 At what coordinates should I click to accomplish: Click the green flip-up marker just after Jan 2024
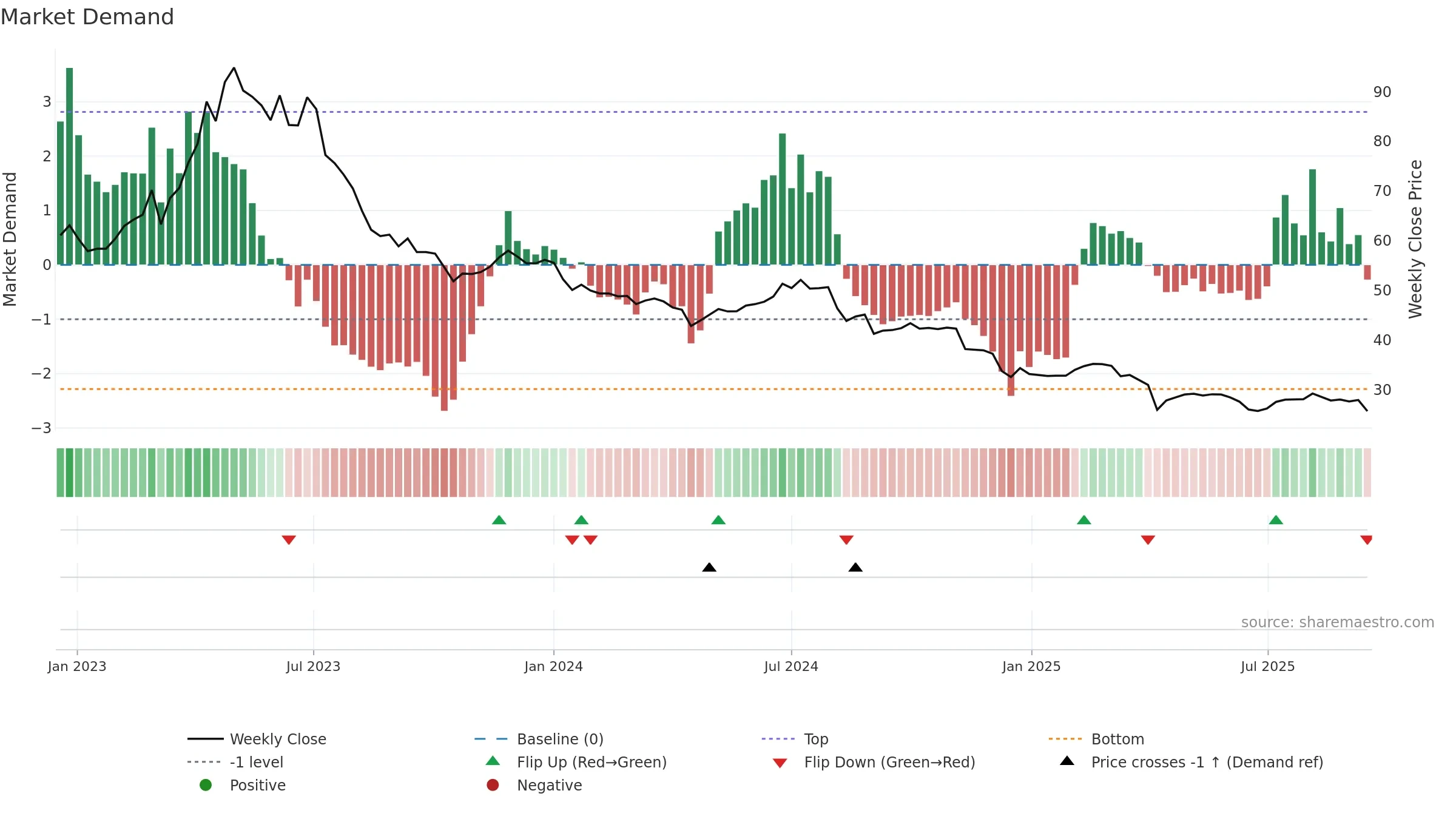click(581, 520)
